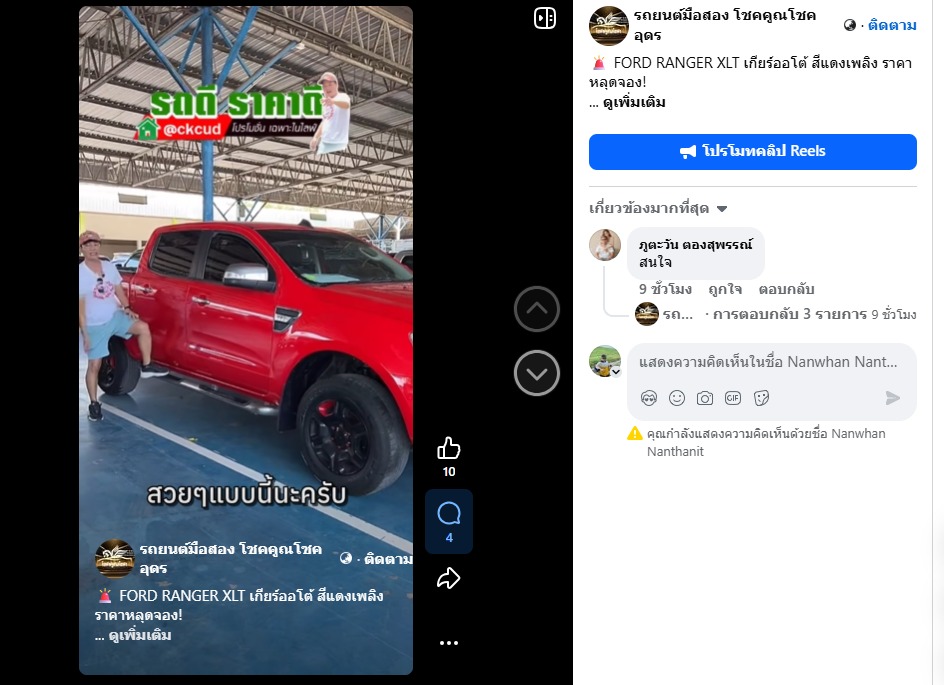Attach a photo using camera icon

click(x=705, y=398)
